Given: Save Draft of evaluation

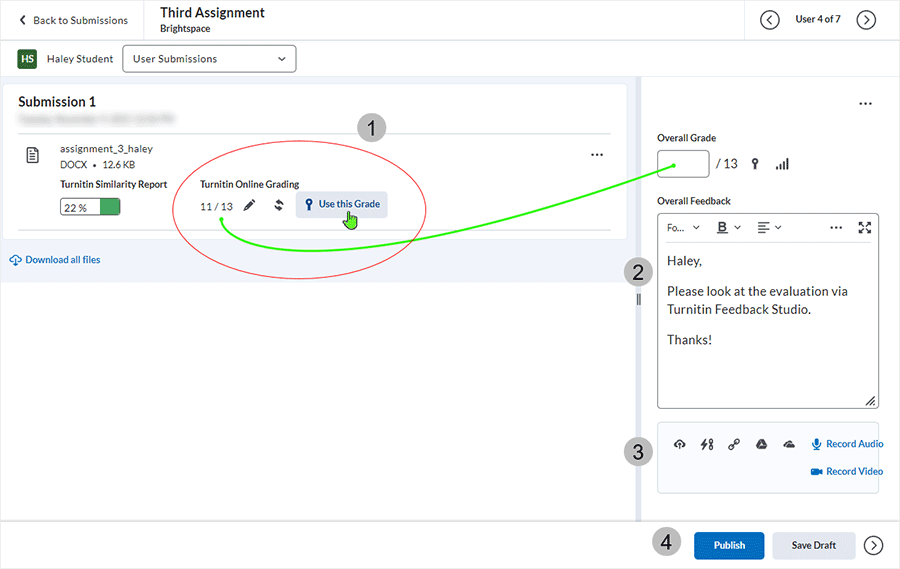Looking at the screenshot, I should tap(813, 545).
